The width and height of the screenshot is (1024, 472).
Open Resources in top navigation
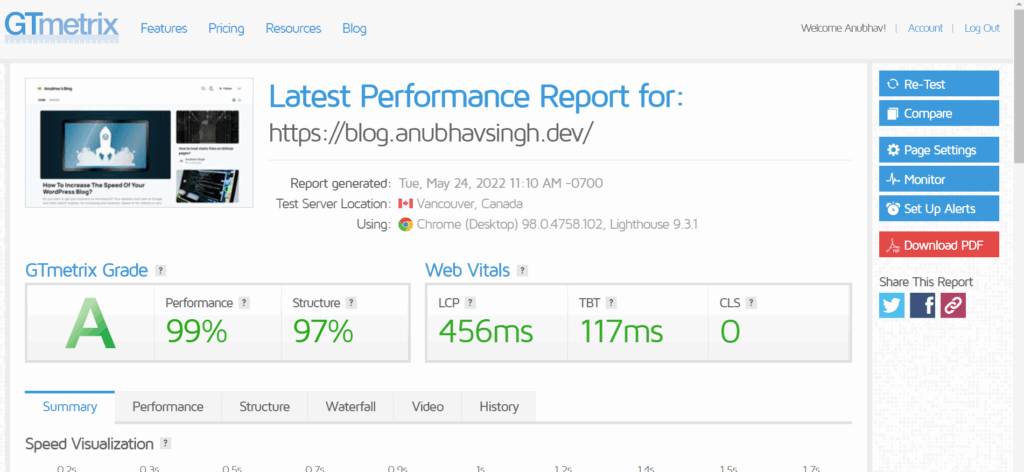(293, 29)
